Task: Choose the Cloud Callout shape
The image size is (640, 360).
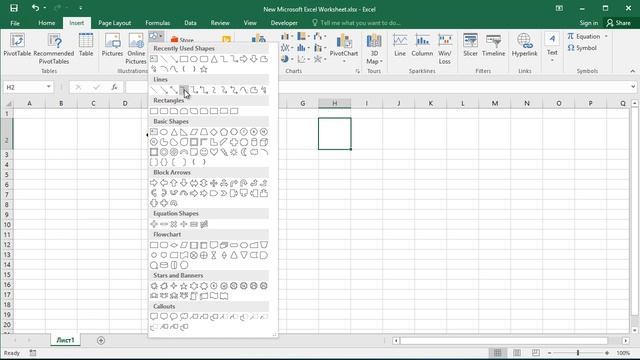Action: [184, 317]
